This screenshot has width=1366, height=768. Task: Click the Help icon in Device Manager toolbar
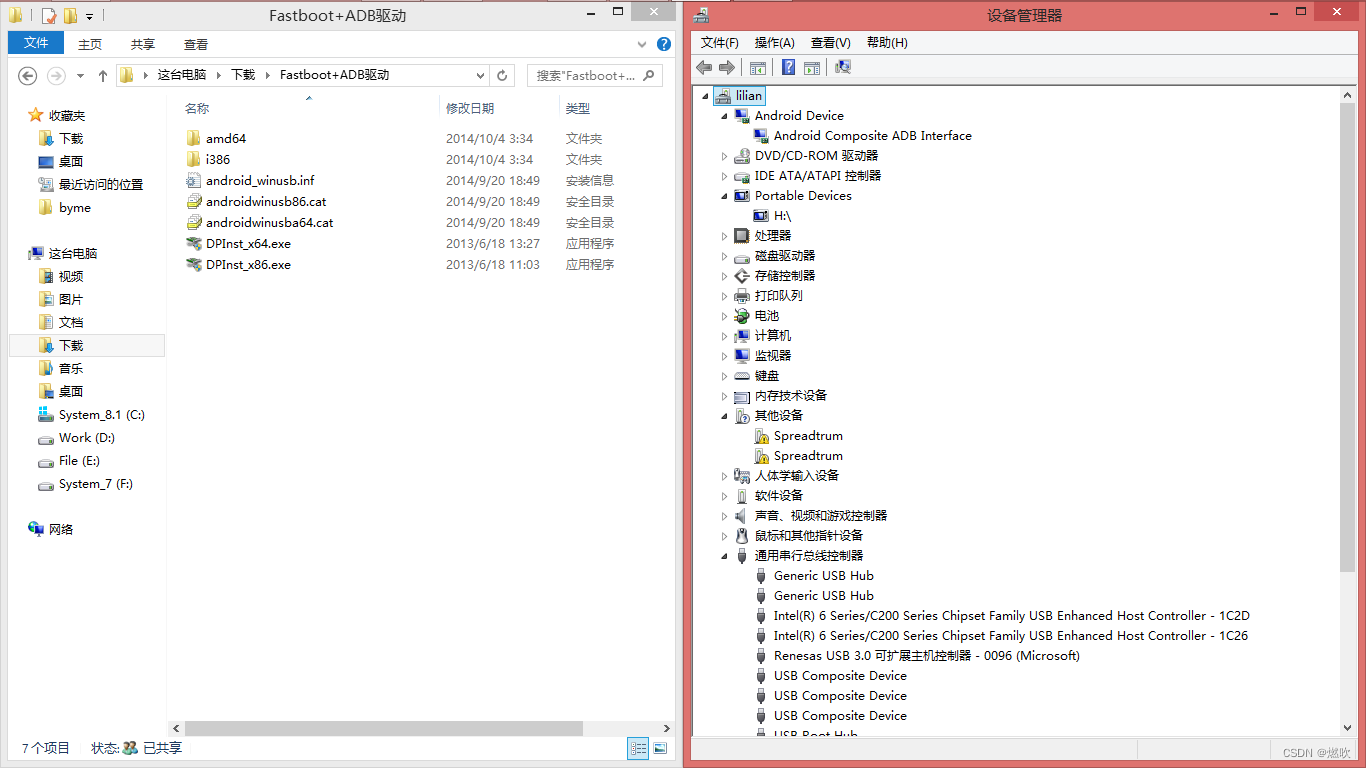point(786,67)
